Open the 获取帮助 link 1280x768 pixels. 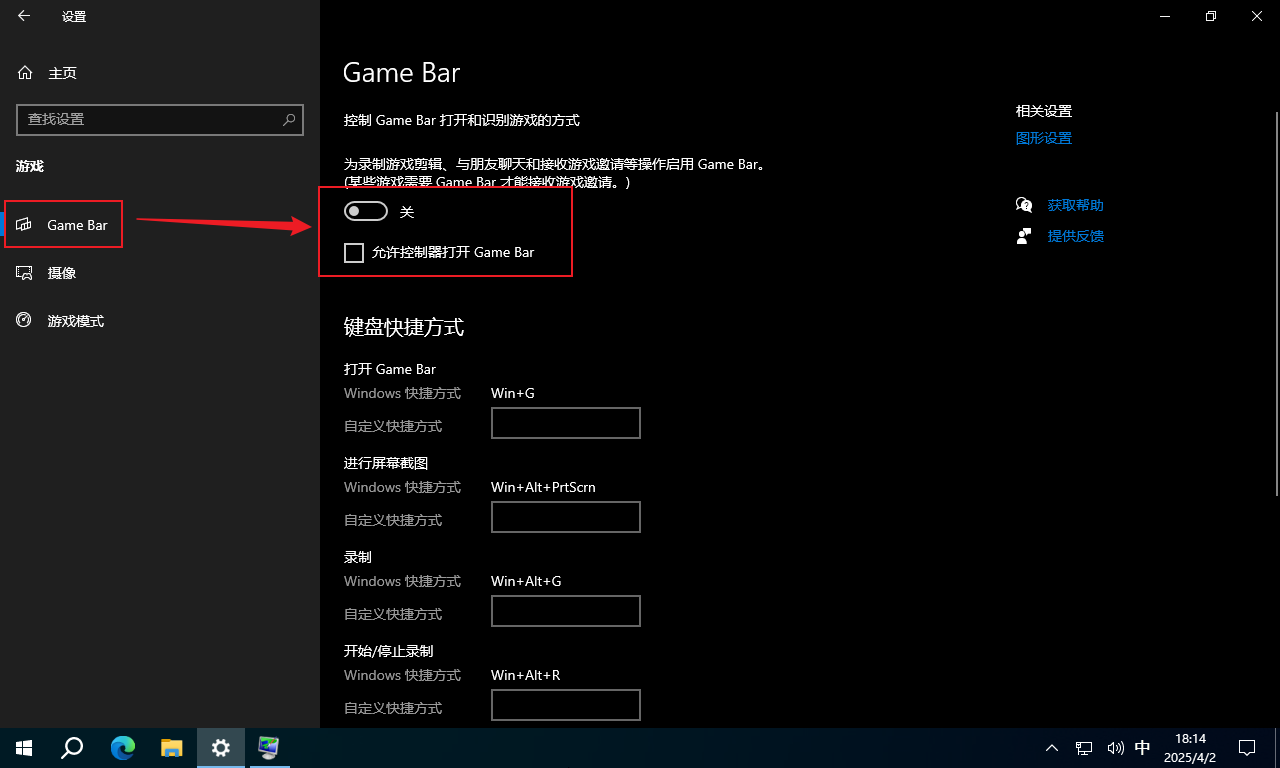pyautogui.click(x=1075, y=205)
